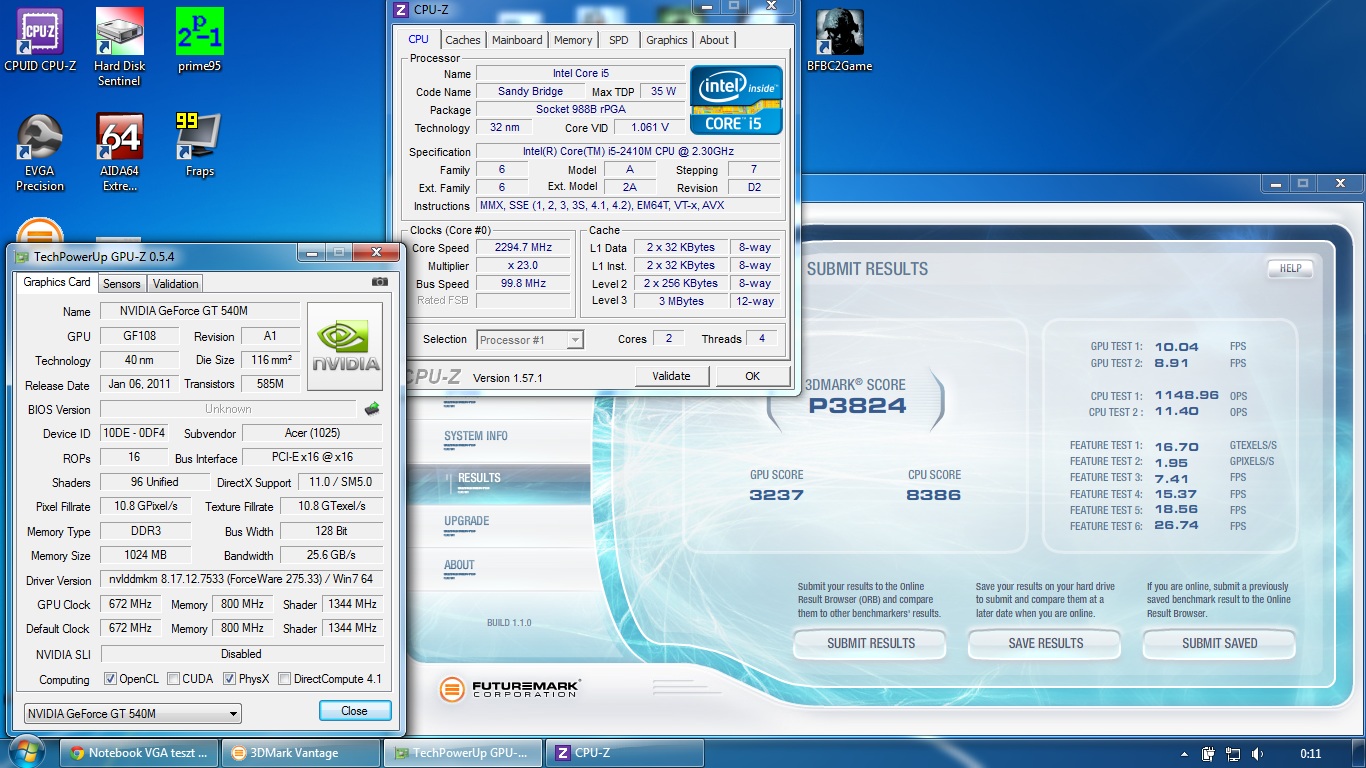Switch to Sensors tab in GPU-Z
Screen dimensions: 1366x768
[122, 284]
